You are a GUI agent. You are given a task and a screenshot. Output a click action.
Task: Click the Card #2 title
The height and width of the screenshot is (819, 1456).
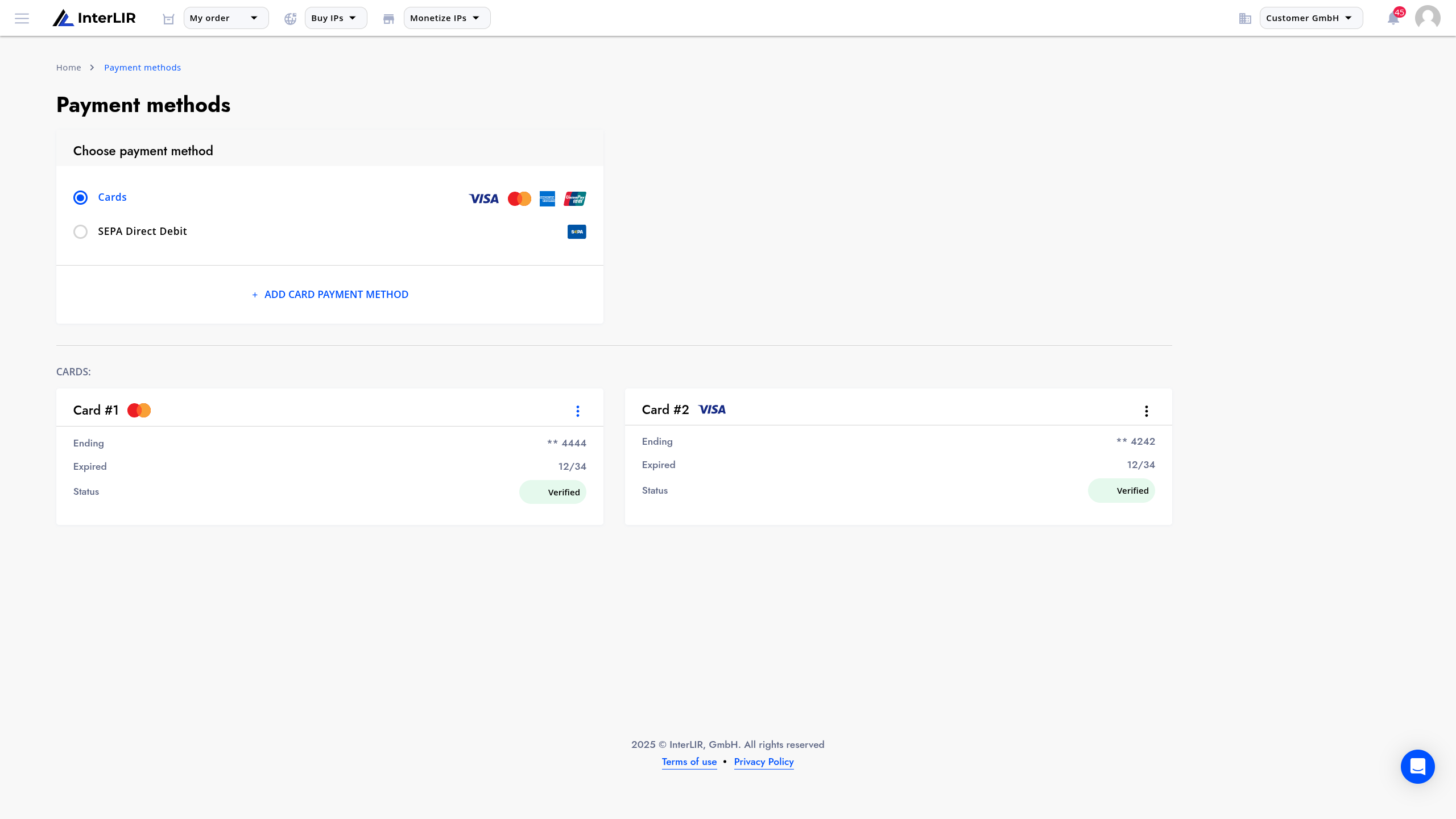coord(665,409)
